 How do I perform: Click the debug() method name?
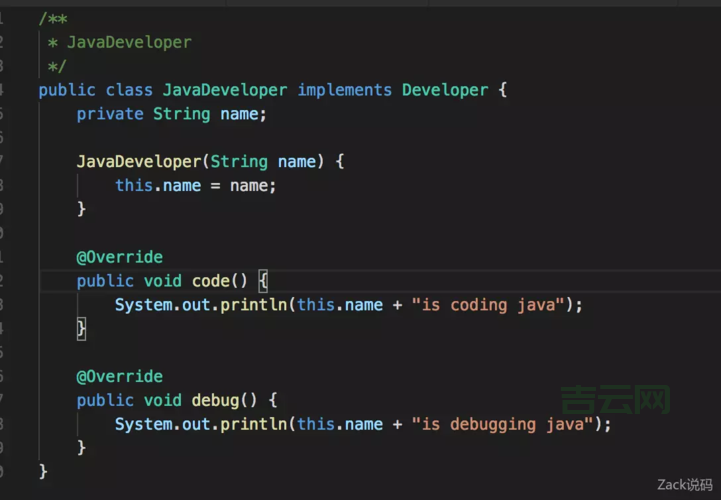pos(216,400)
